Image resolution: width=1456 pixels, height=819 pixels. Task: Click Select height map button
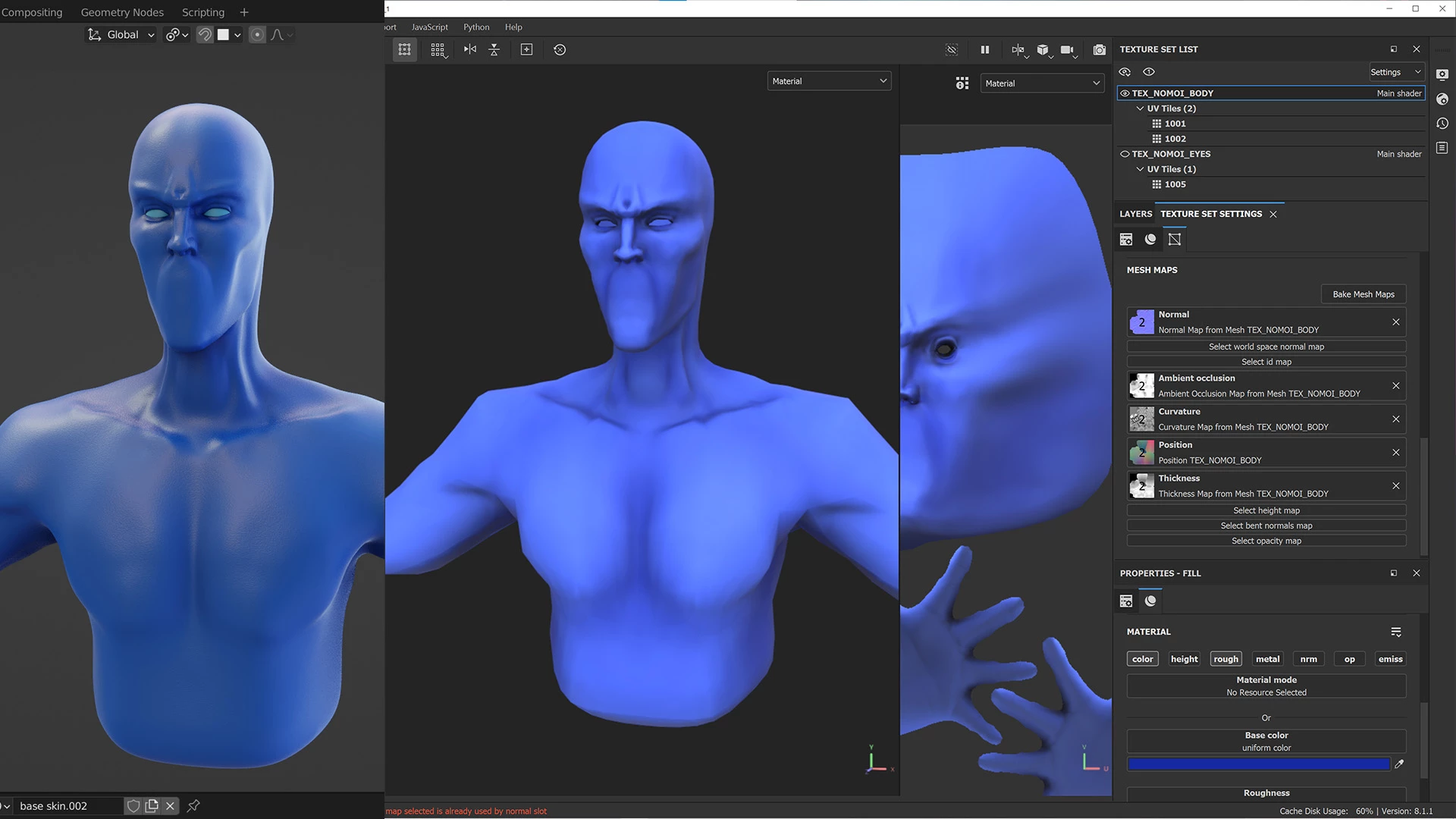[1266, 510]
